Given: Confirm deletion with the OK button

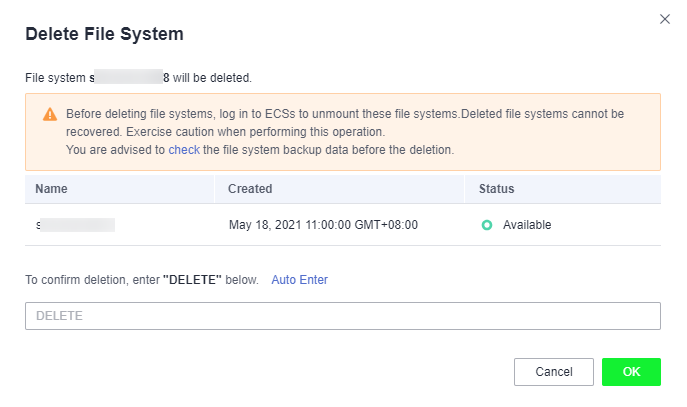Looking at the screenshot, I should pyautogui.click(x=631, y=372).
